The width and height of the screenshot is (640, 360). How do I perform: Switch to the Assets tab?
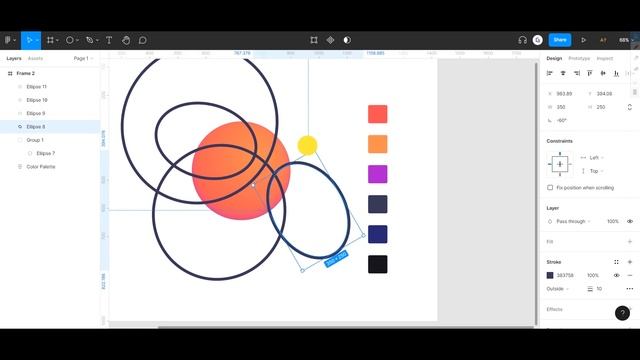[36, 58]
